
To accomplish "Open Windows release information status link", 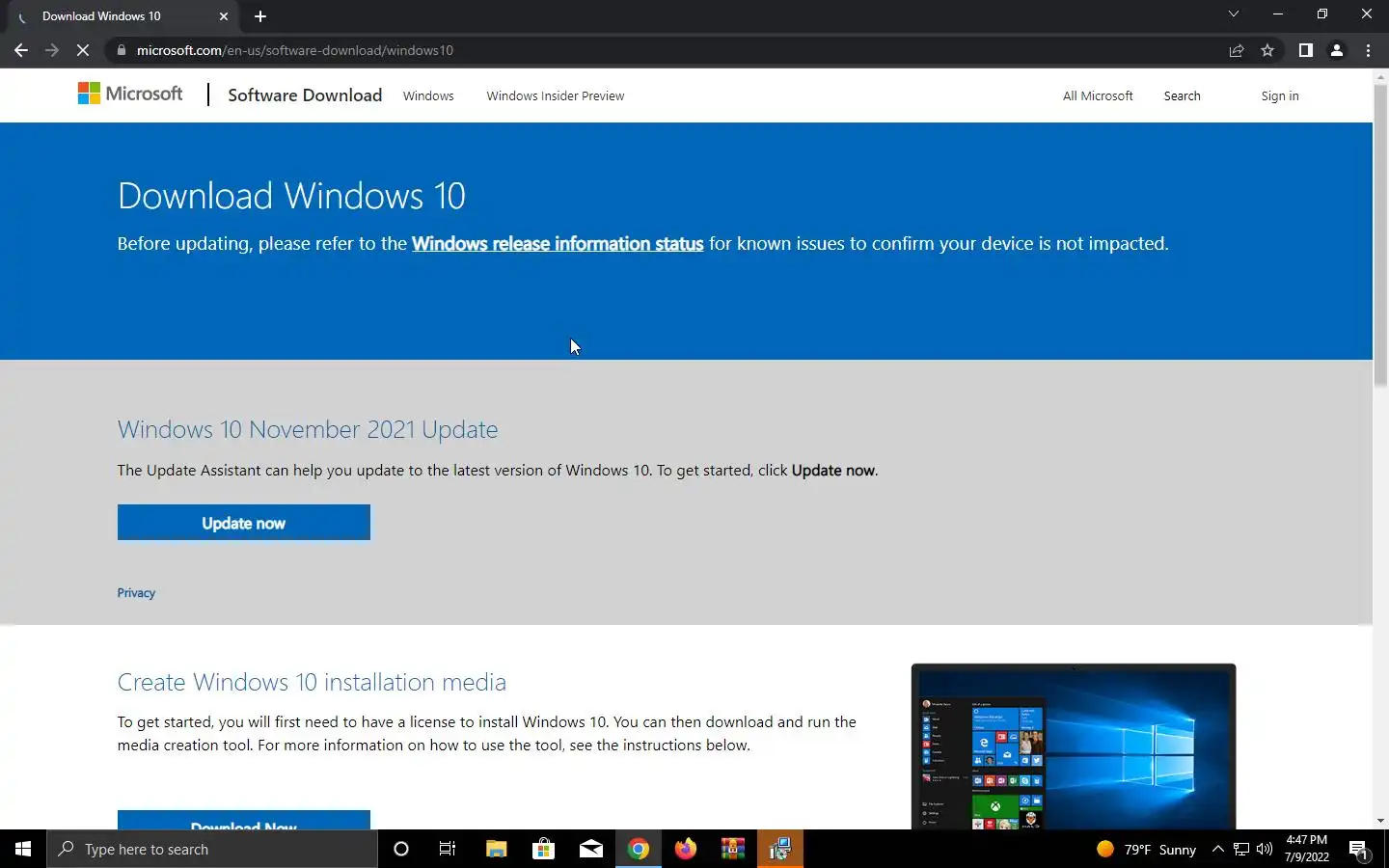I will point(558,243).
